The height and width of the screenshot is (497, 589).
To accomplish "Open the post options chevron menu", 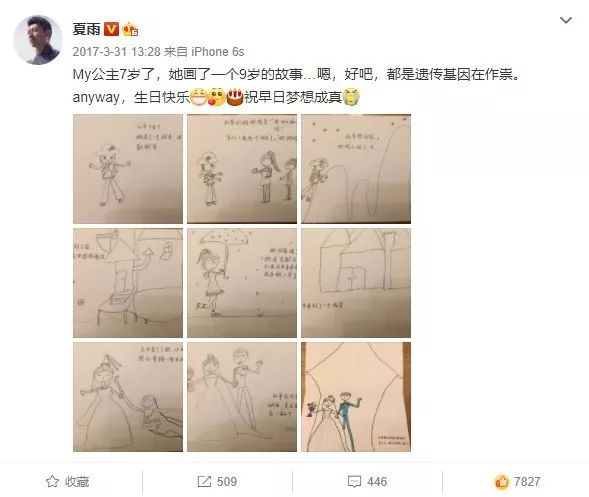I will point(566,20).
